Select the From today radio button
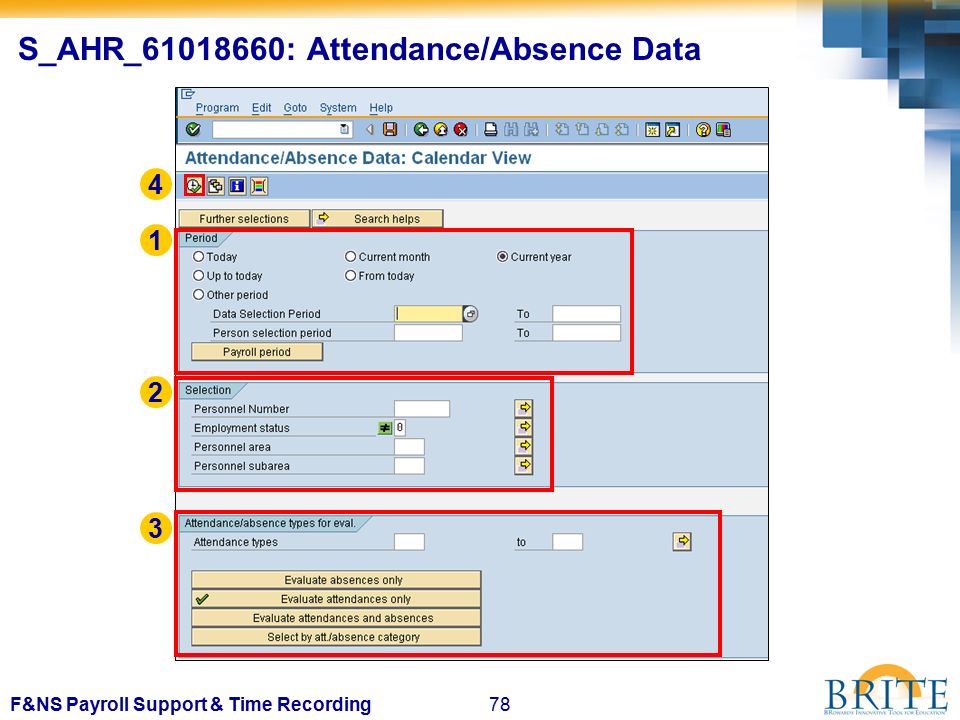Screen dimensions: 960x720 tap(350, 276)
